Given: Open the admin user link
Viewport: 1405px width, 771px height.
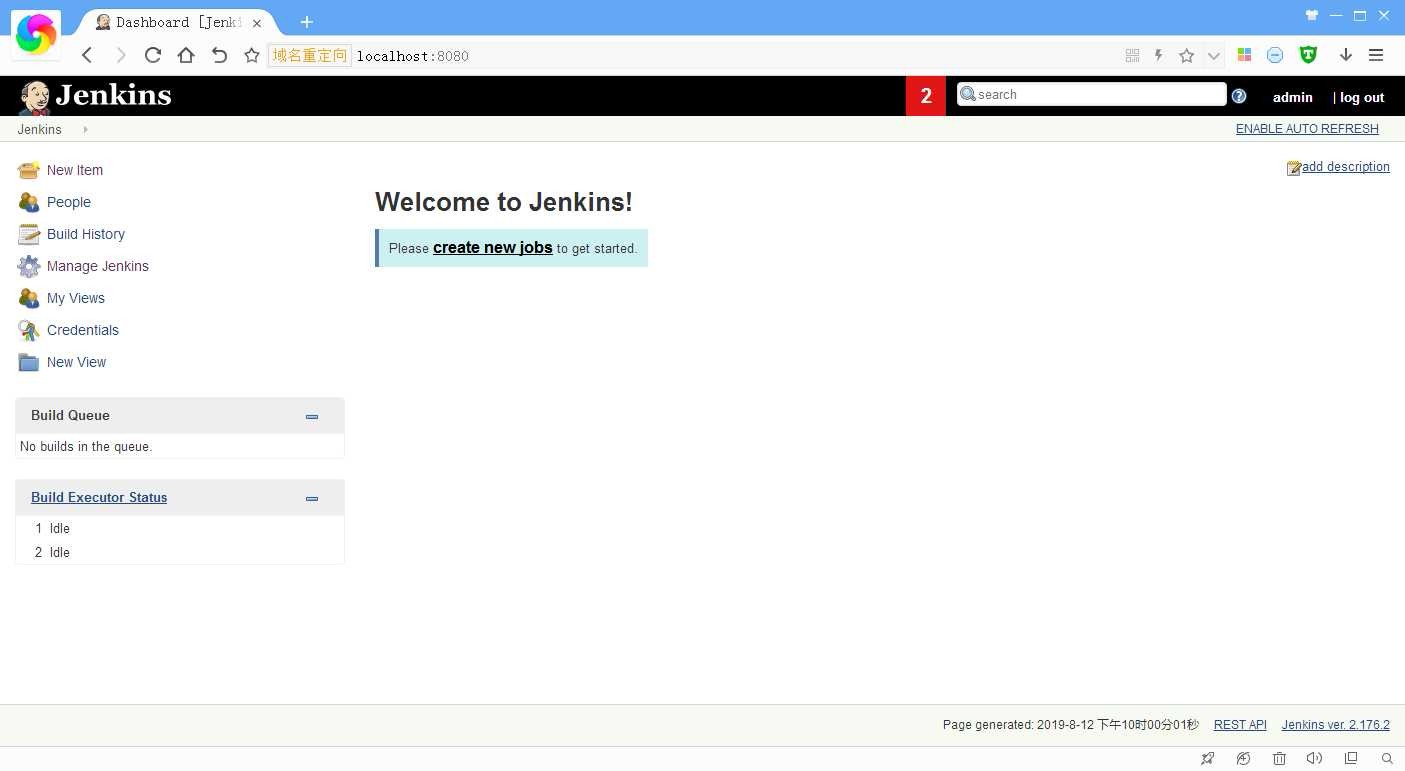Looking at the screenshot, I should pyautogui.click(x=1293, y=97).
